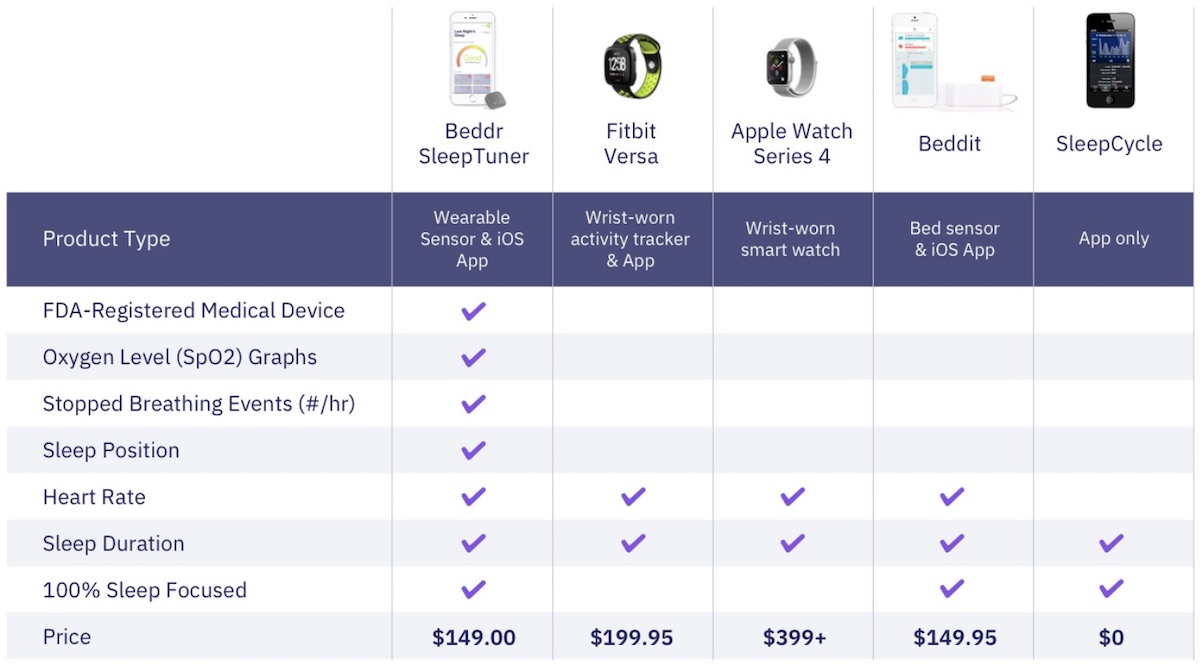Click Beddr's Oxygen Level checkmark
The image size is (1200, 664).
(x=473, y=357)
